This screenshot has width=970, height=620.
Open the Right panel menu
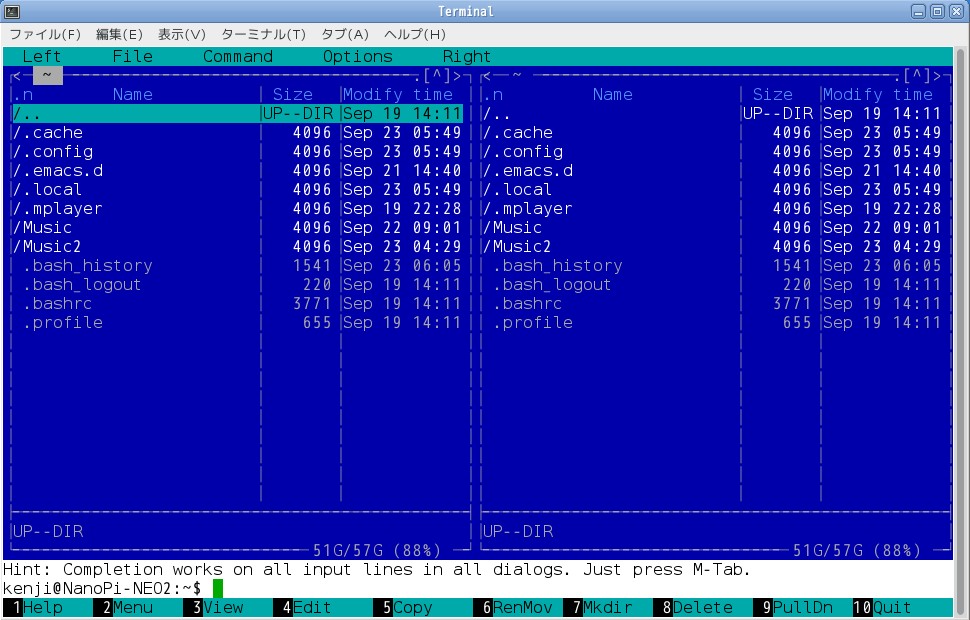(x=466, y=57)
